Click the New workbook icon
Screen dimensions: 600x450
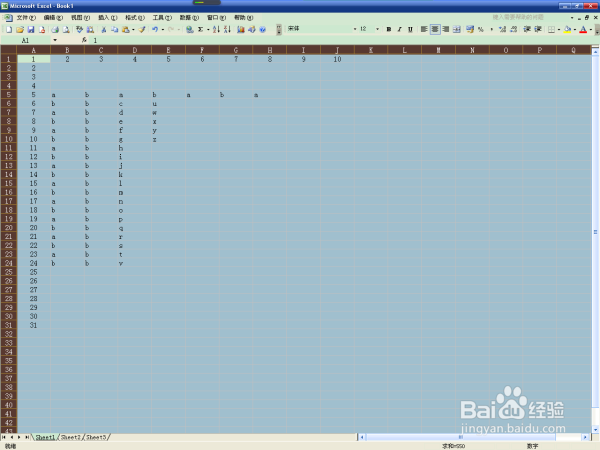(9, 29)
